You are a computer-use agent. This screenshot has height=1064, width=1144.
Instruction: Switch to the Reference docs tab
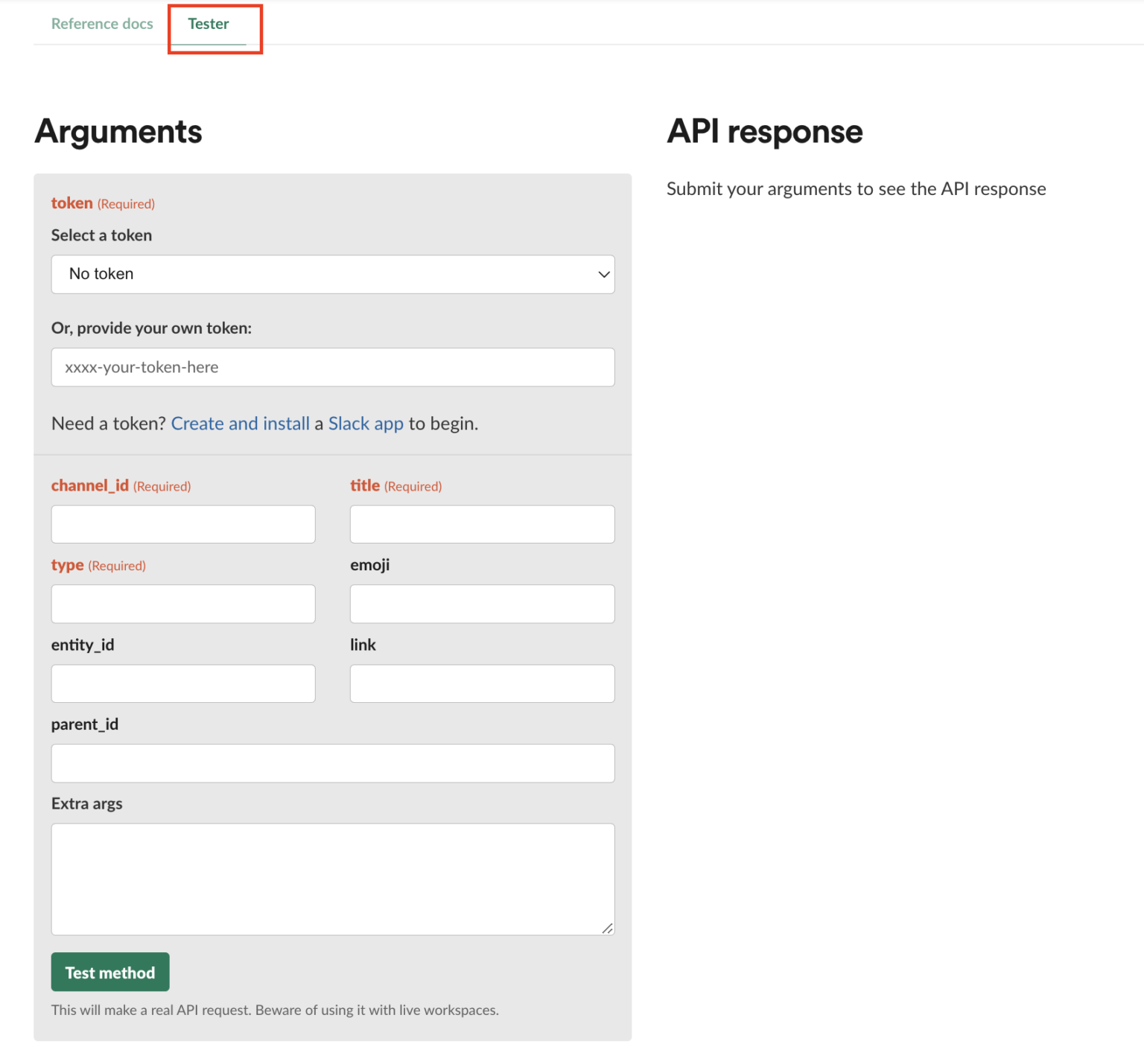(102, 23)
